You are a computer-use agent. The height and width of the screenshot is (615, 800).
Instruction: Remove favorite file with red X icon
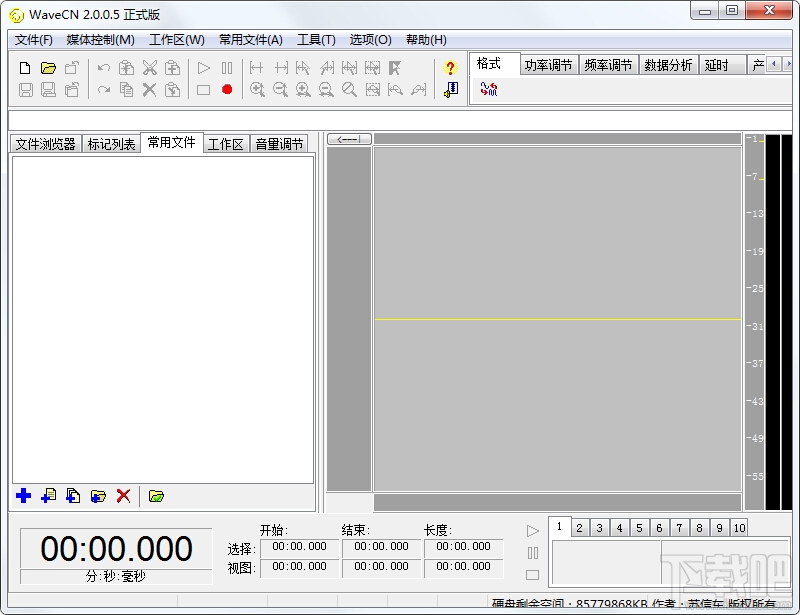pos(123,496)
